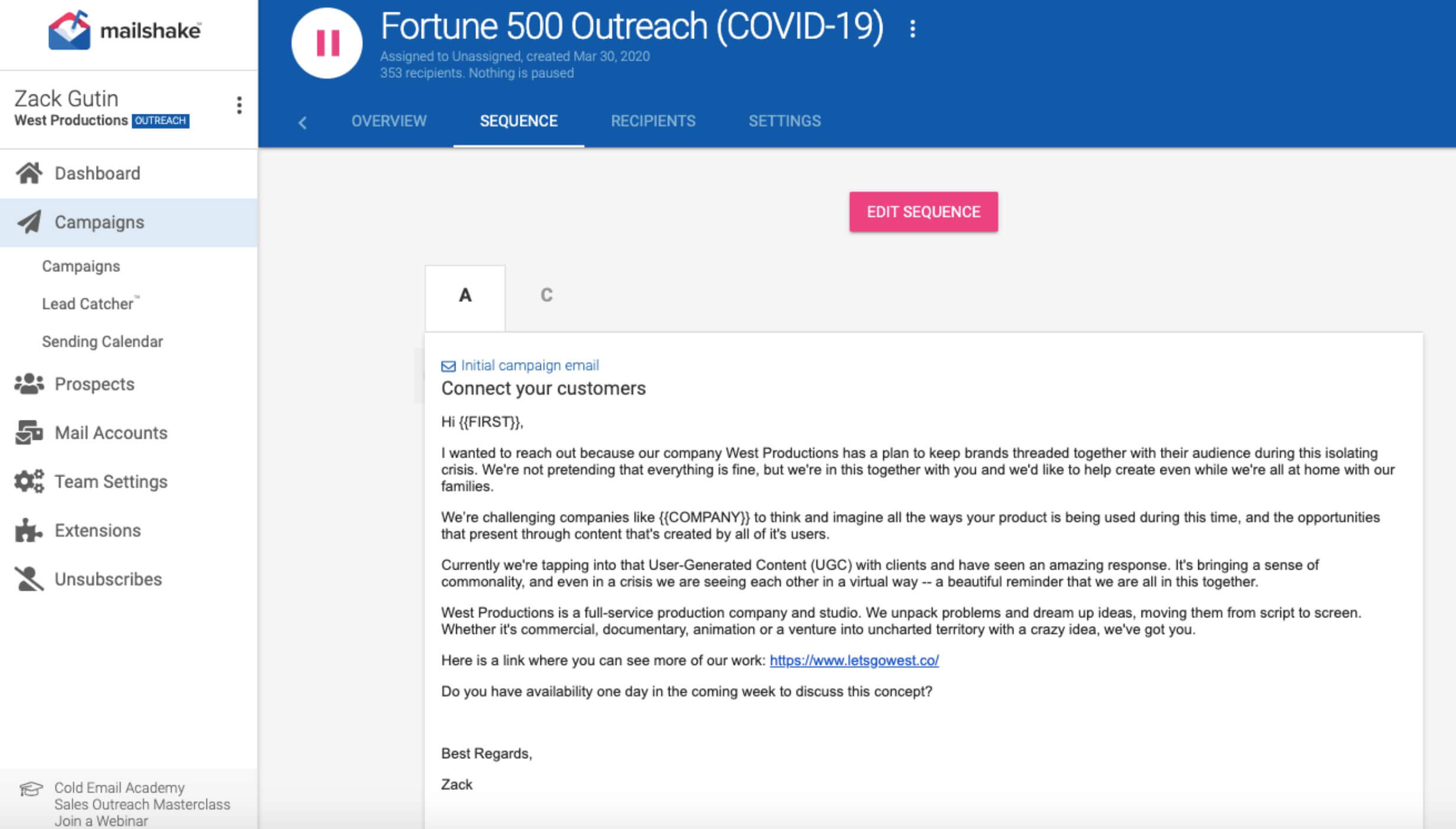Open Lead Catcher in sidebar
Viewport: 1456px width, 829px height.
(88, 304)
